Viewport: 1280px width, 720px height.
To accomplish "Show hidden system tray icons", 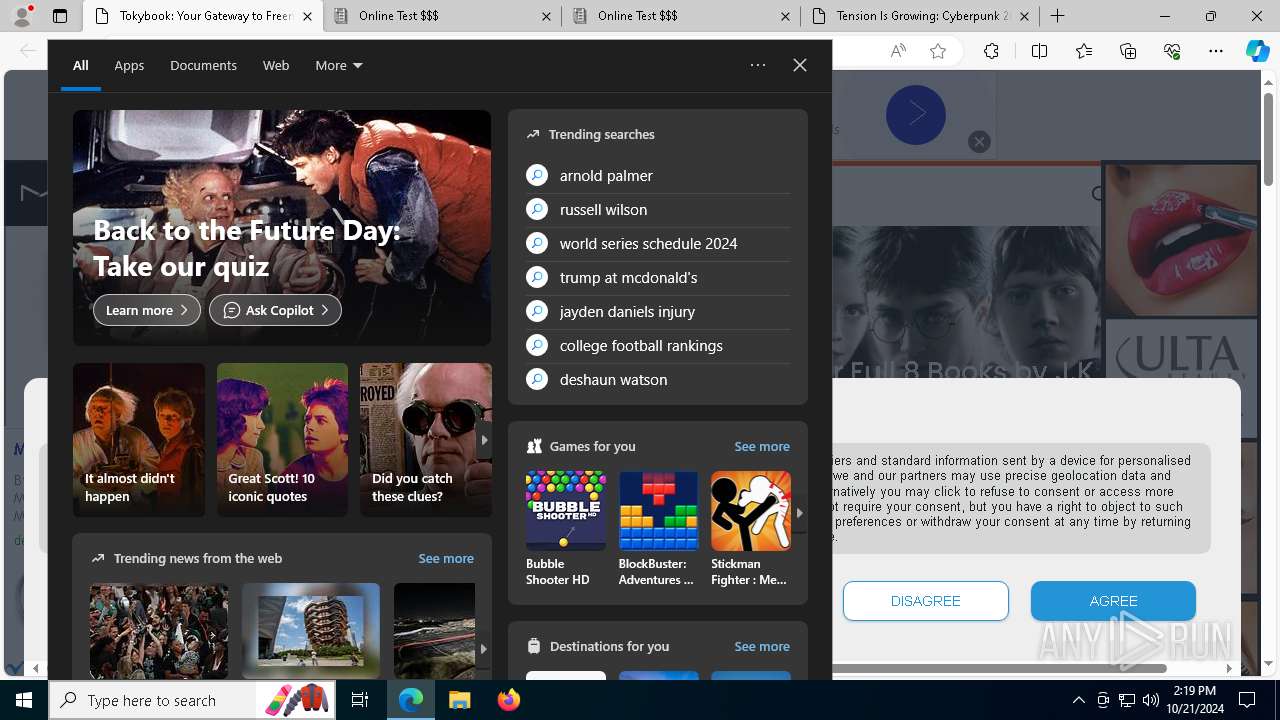I will [1079, 700].
